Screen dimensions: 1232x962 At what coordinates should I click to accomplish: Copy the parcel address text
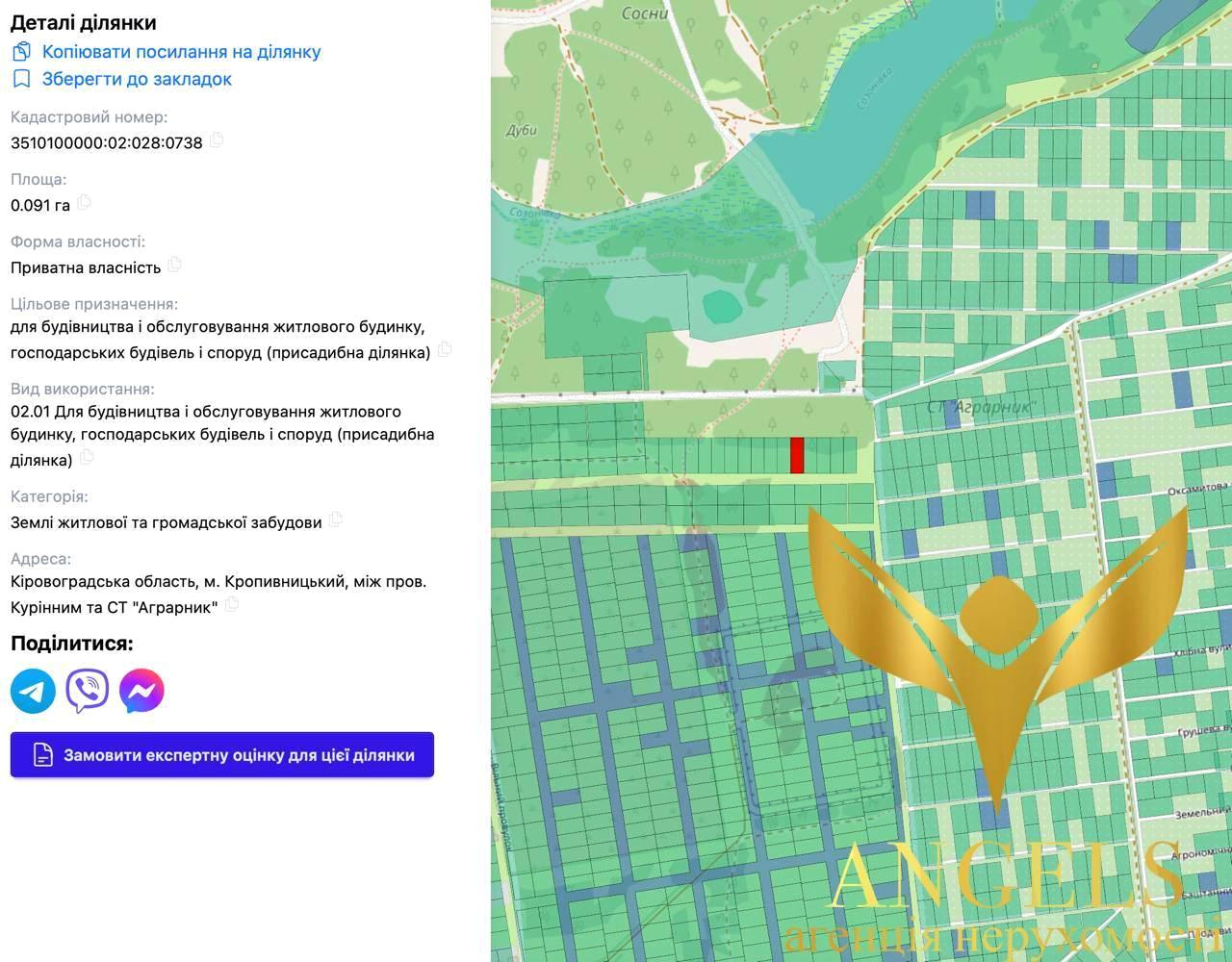[x=232, y=605]
